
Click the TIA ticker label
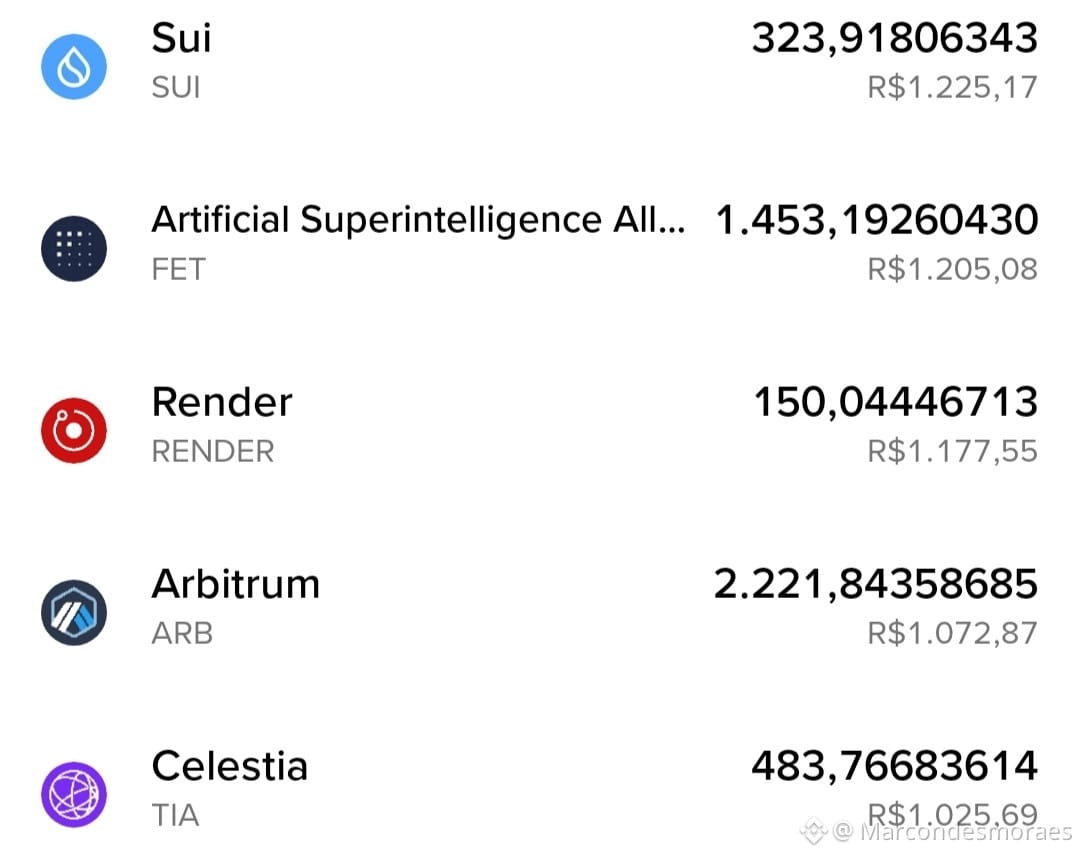175,815
